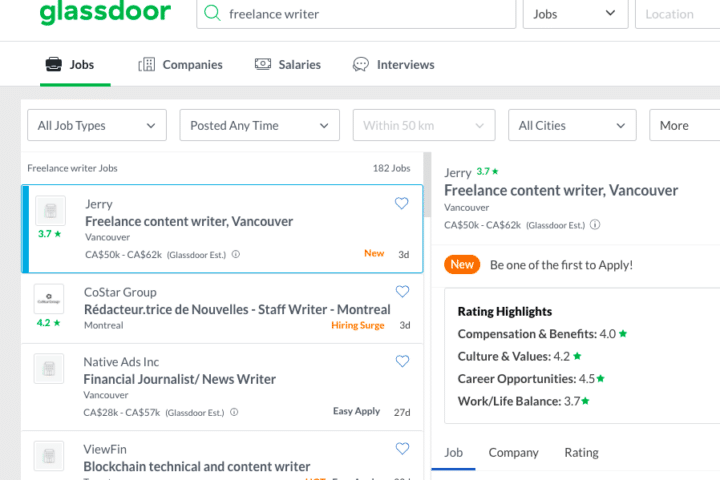This screenshot has width=720, height=480.
Task: Click the Native Ads Inc company name
Action: point(121,362)
